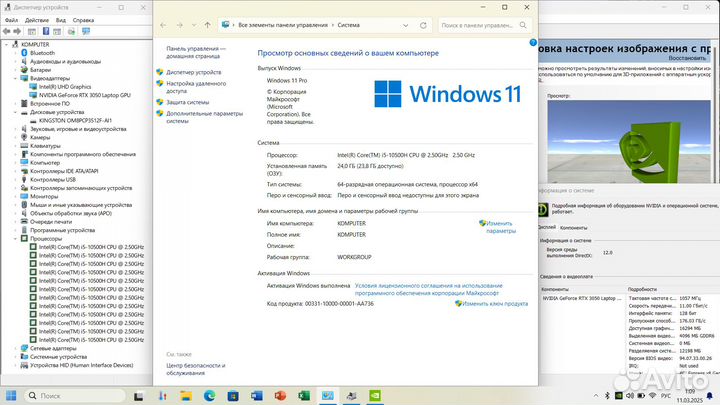Image resolution: width=720 pixels, height=405 pixels.
Task: Select the Bluetooth icon in the device tree
Action: coord(24,53)
